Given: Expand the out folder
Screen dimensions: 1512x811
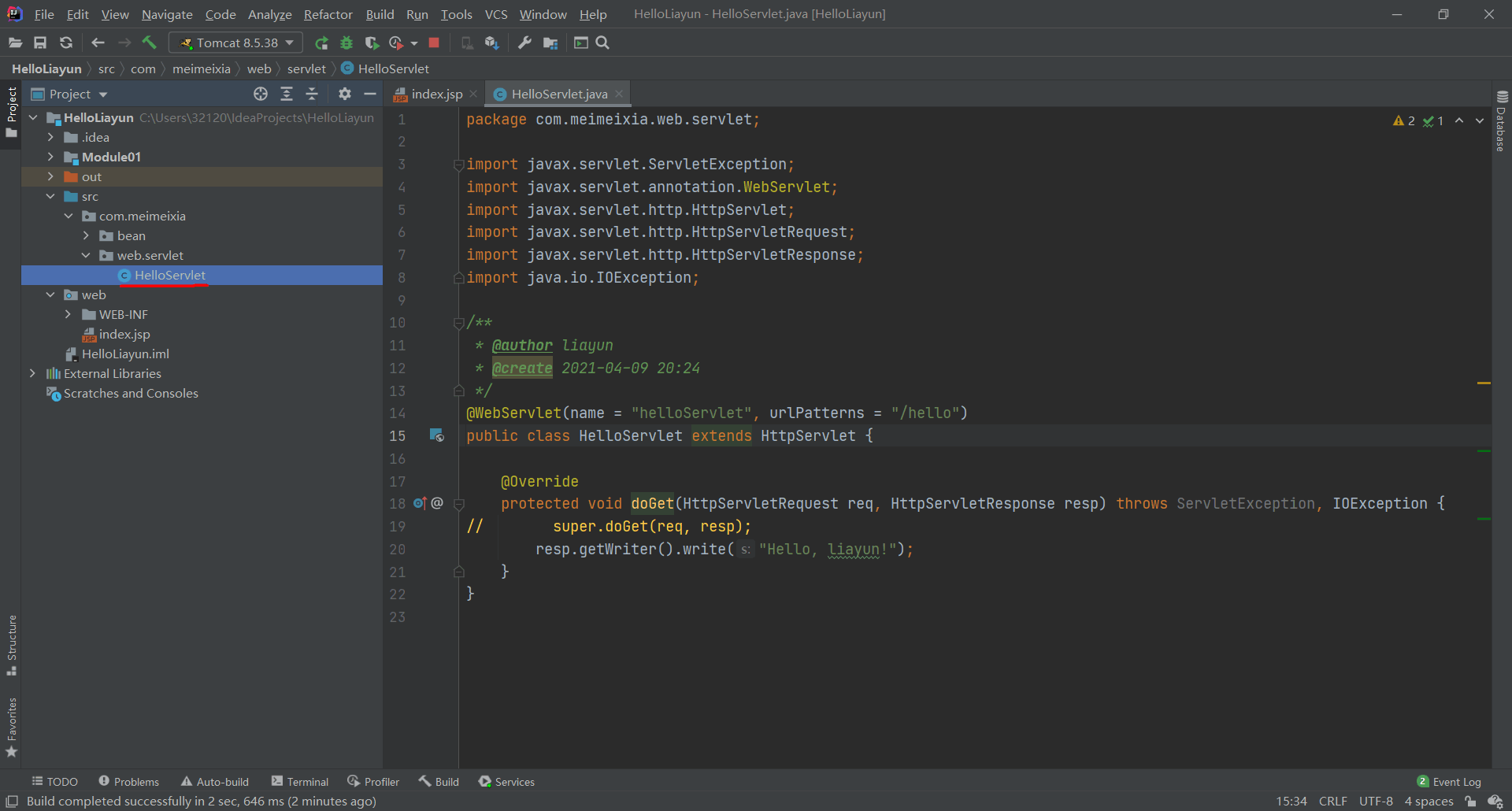Looking at the screenshot, I should (x=50, y=176).
